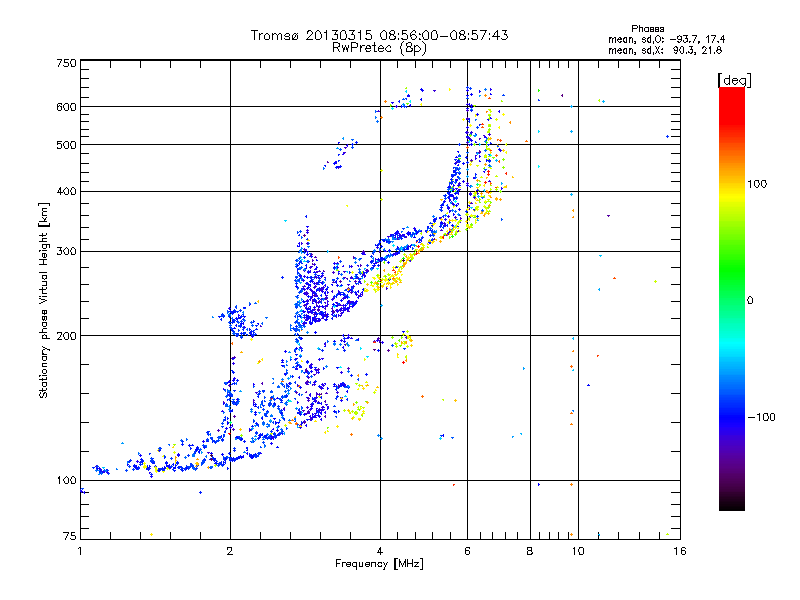The image size is (800, 600).
Task: Click the x-axis tick label '8'
Action: coord(530,551)
